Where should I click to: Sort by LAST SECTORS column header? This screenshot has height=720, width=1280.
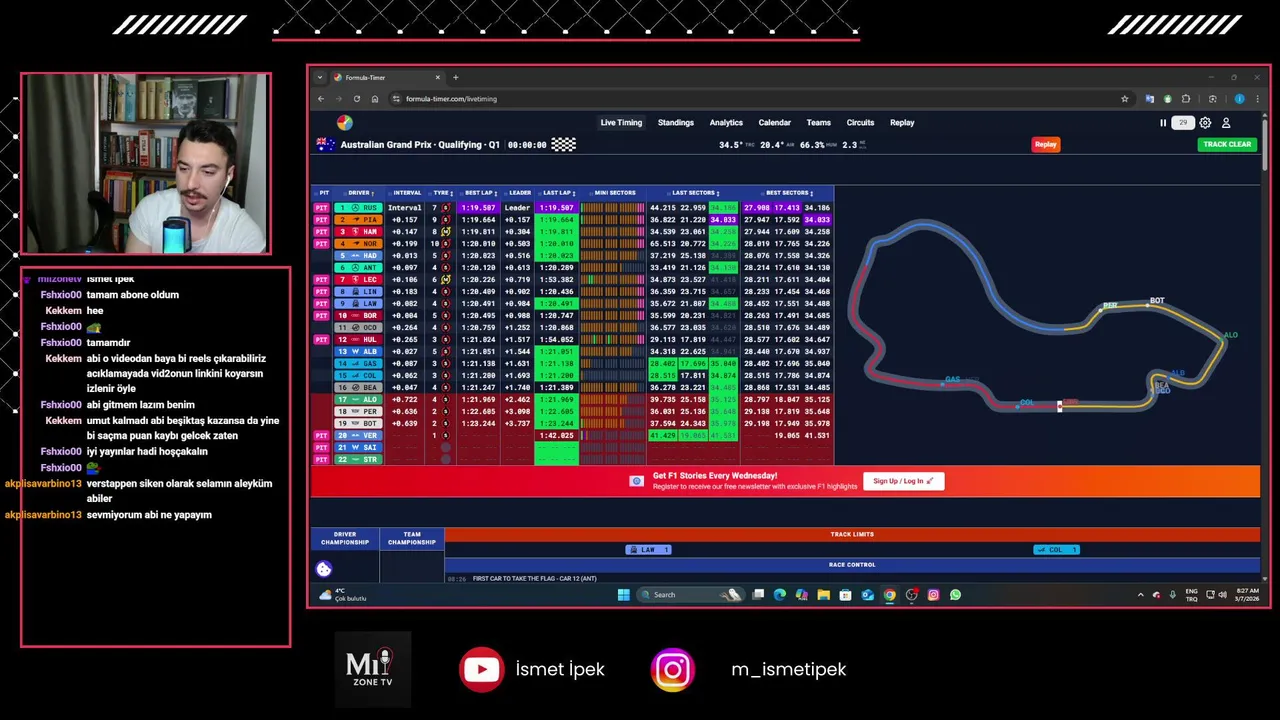point(693,193)
